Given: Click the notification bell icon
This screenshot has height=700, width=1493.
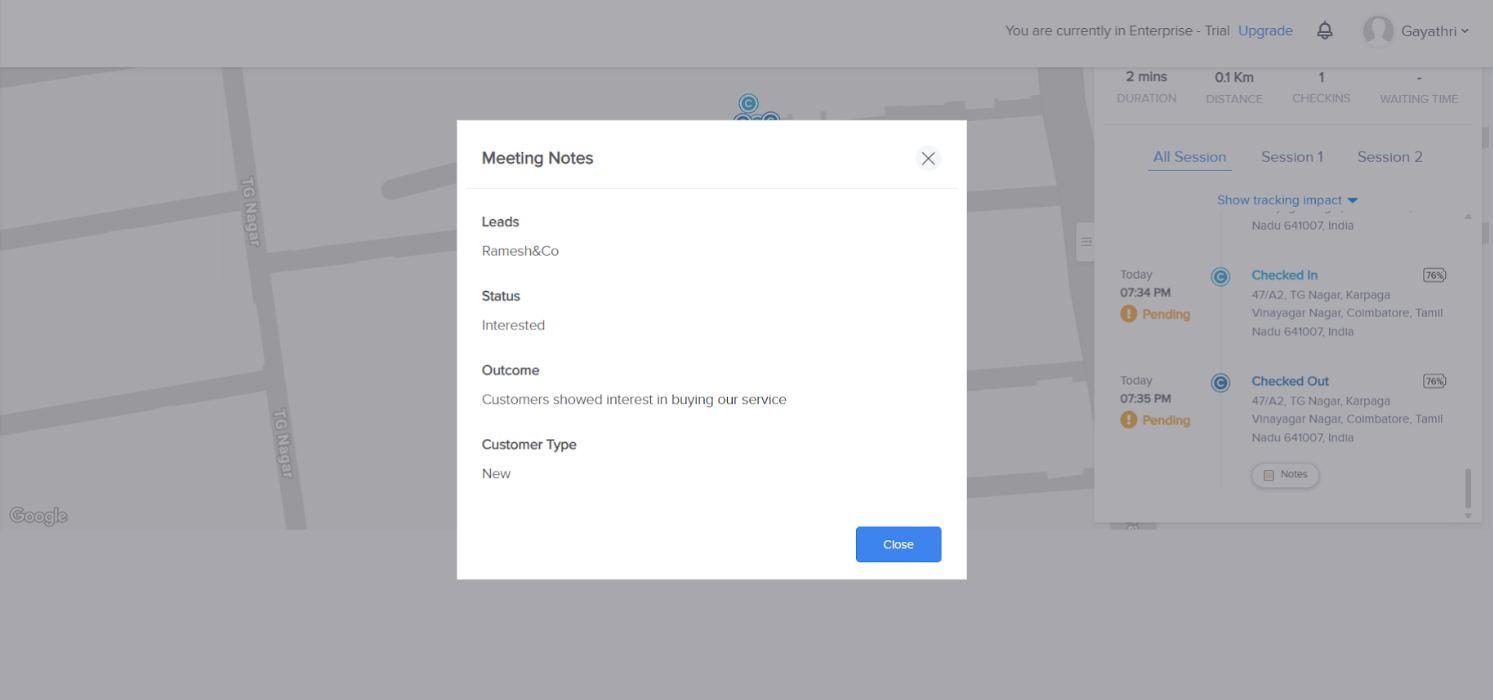Looking at the screenshot, I should click(x=1324, y=31).
